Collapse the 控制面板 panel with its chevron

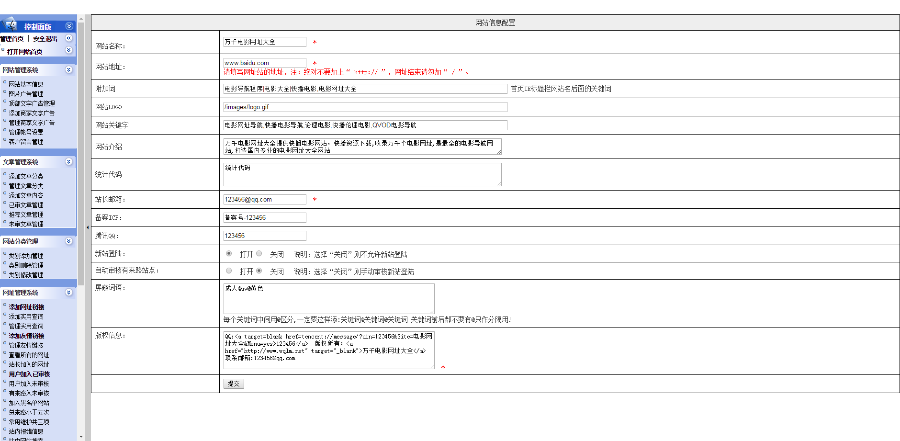[x=69, y=26]
